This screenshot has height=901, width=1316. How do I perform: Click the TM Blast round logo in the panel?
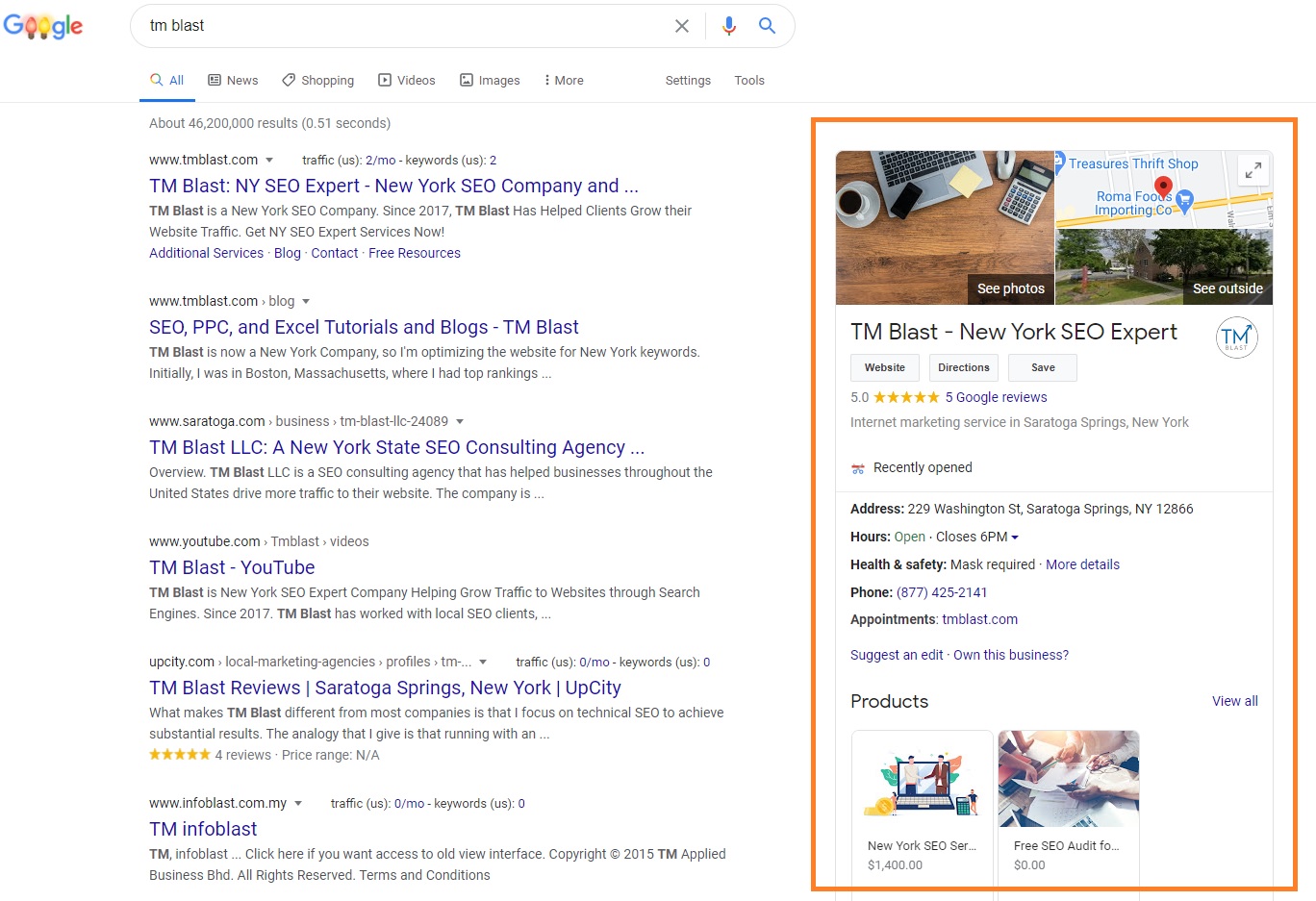point(1236,338)
